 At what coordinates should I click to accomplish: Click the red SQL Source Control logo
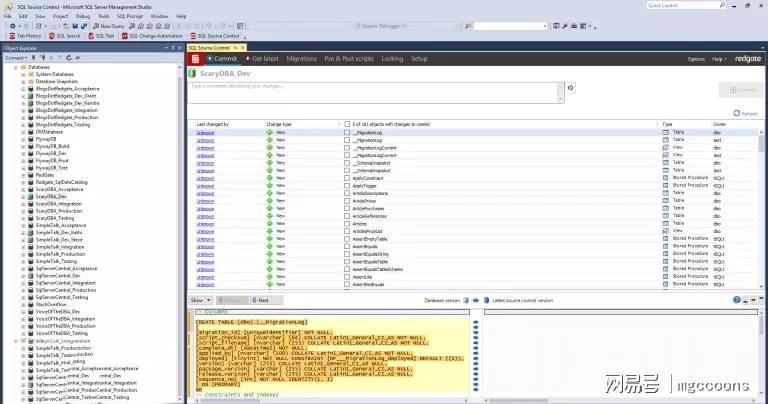(196, 59)
